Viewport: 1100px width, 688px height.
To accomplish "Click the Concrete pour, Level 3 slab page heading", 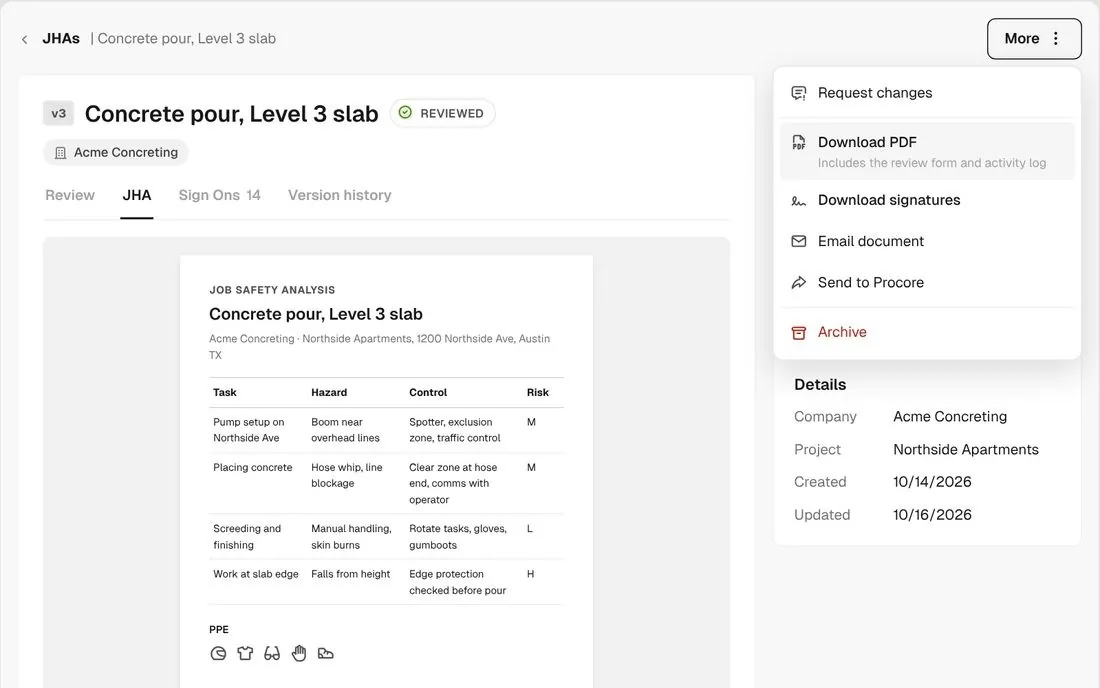I will coord(232,114).
